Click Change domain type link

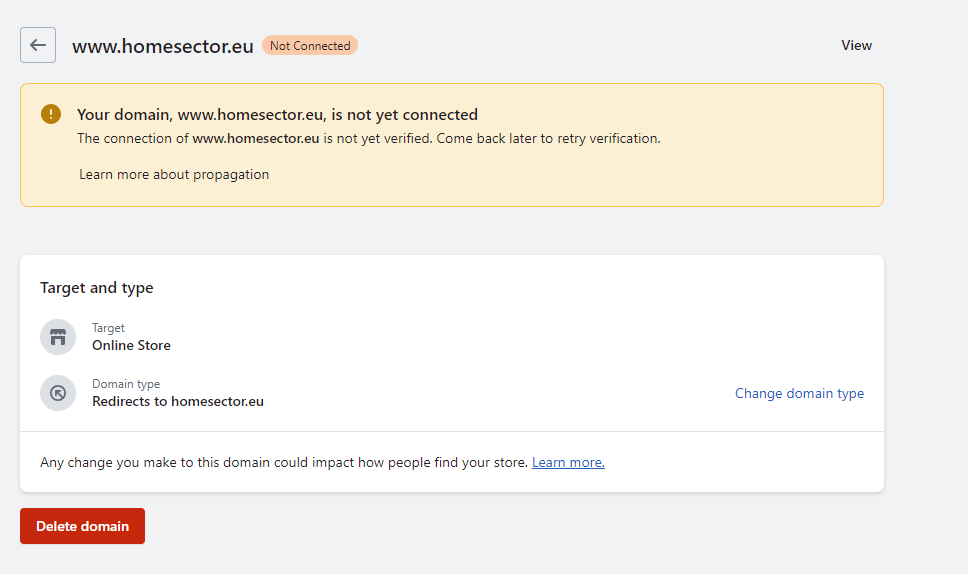point(799,393)
